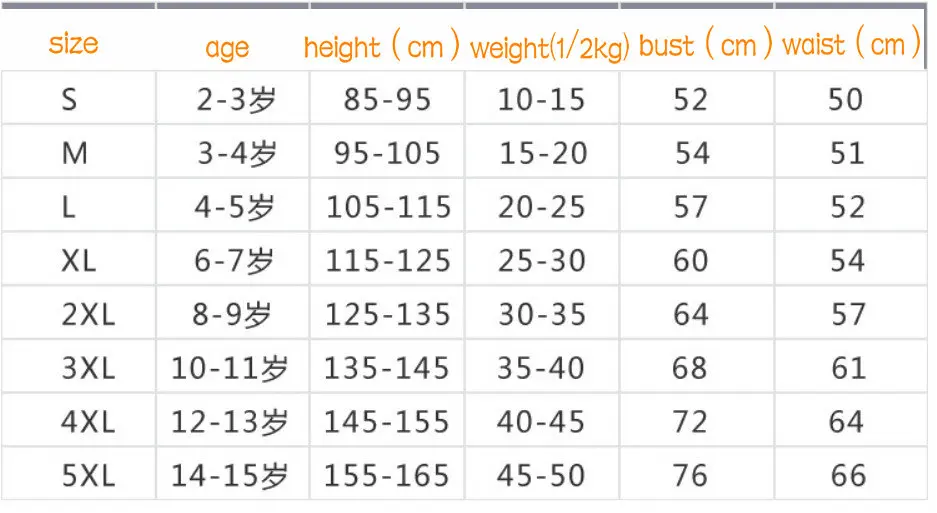Select the 'weight(1/2kg)' header
This screenshot has height=513, width=937.
550,48
